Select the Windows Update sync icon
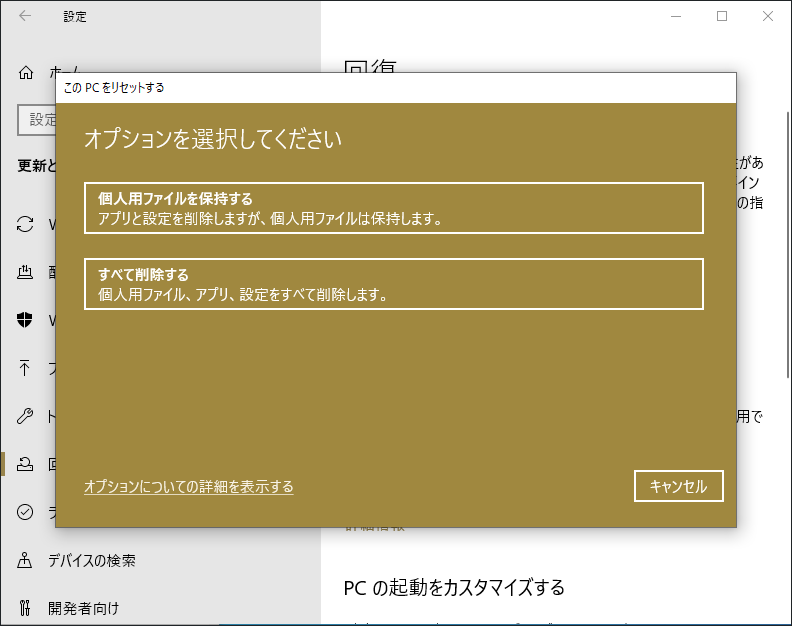This screenshot has width=792, height=626. pos(25,224)
